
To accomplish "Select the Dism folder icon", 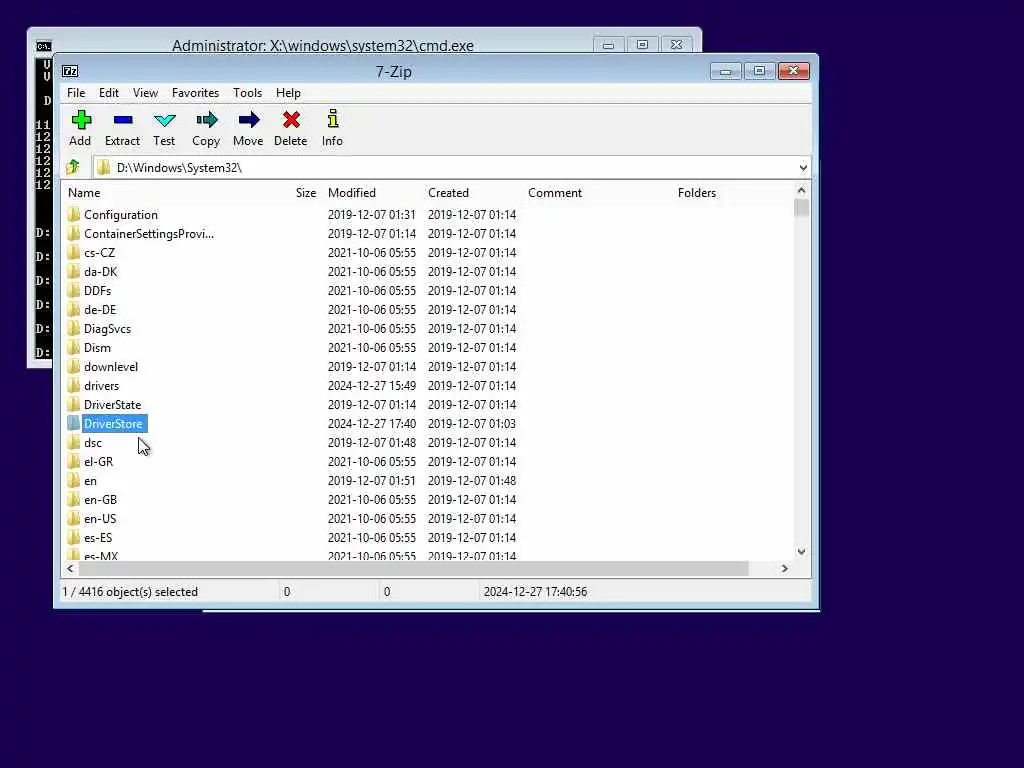I will click(74, 347).
